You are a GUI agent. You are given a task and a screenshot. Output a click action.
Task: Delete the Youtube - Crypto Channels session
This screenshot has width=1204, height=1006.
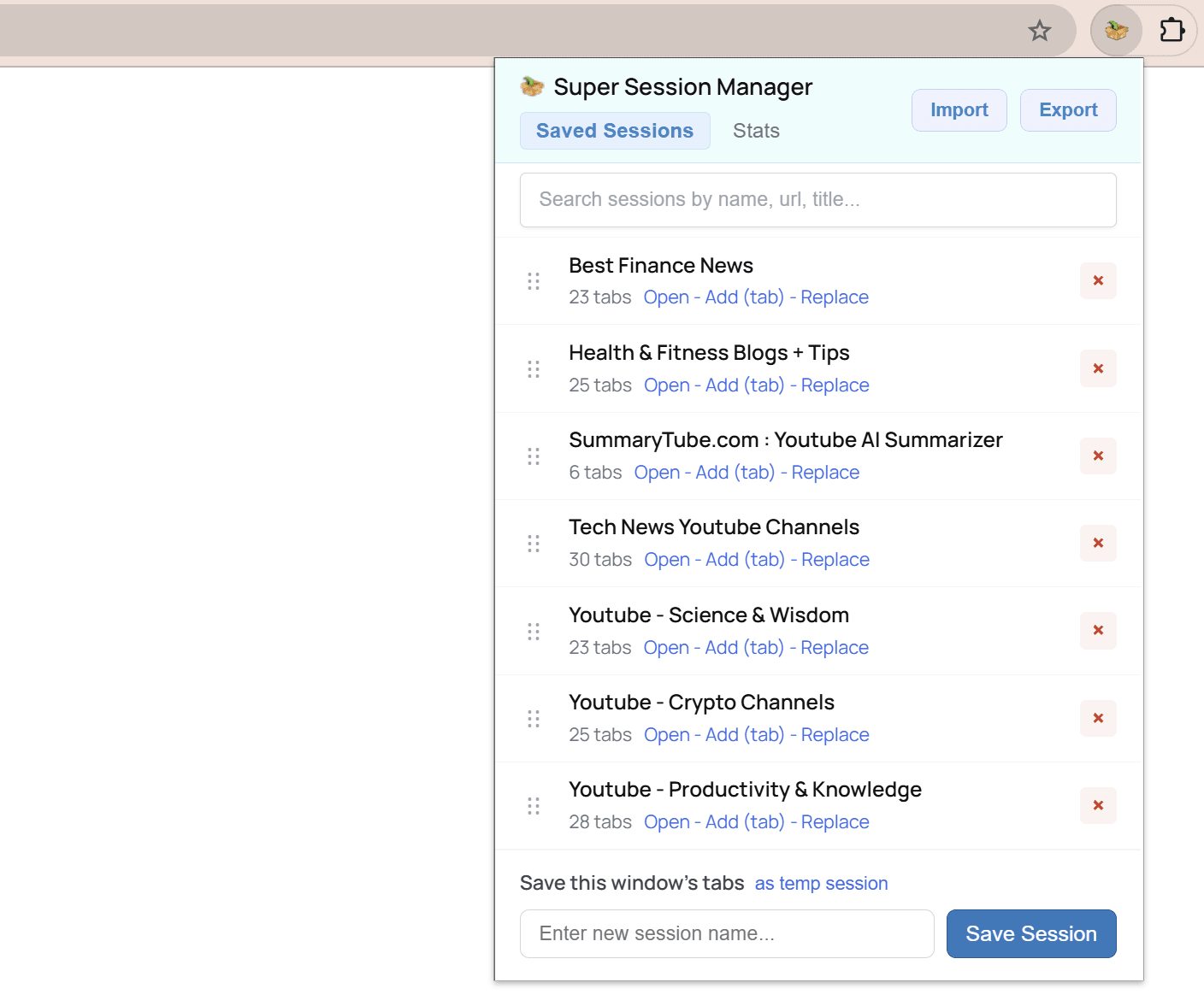tap(1097, 718)
